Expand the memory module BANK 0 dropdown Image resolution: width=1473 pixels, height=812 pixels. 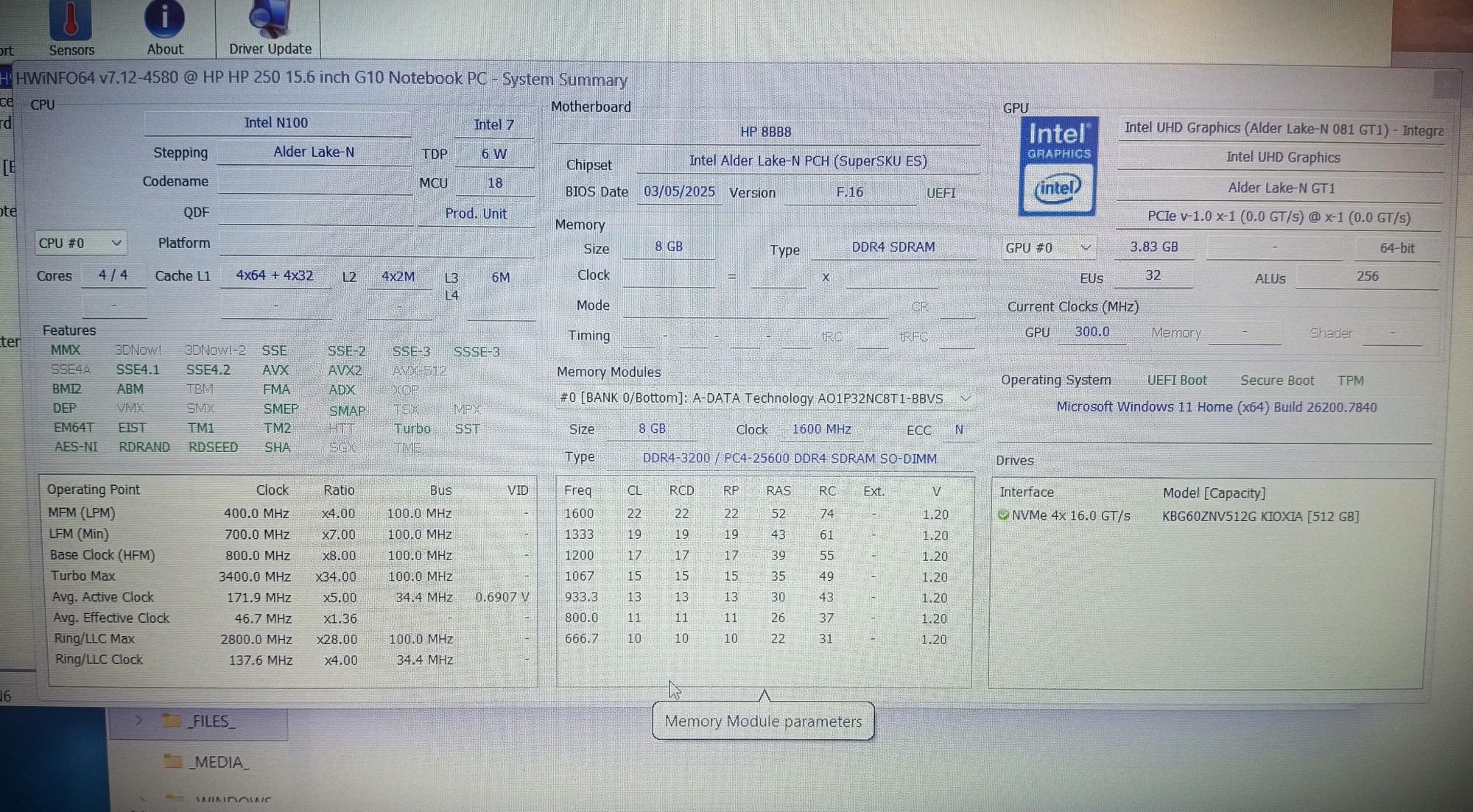pyautogui.click(x=965, y=398)
